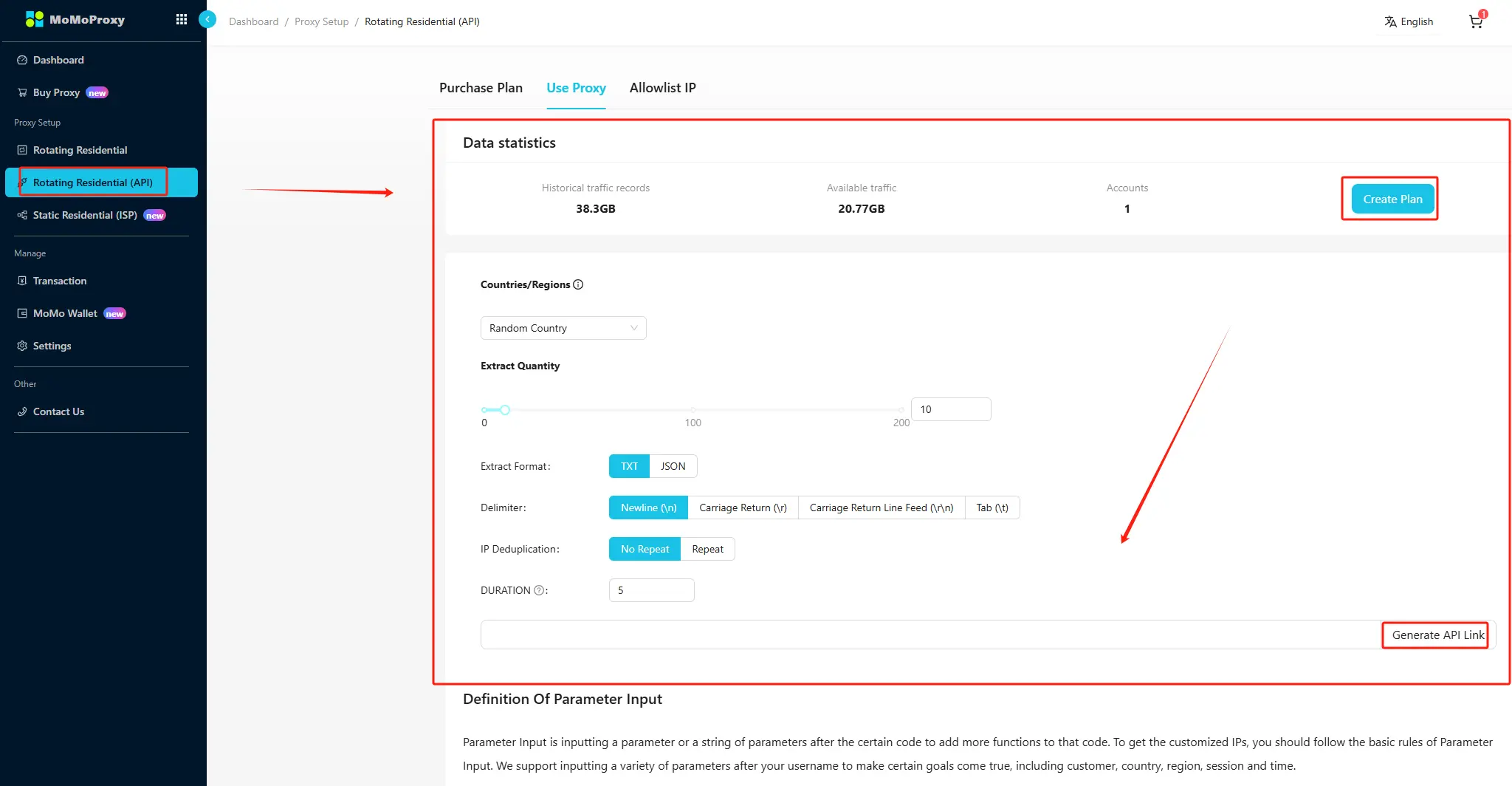
Task: Click Countries/Regions info icon
Action: click(578, 284)
